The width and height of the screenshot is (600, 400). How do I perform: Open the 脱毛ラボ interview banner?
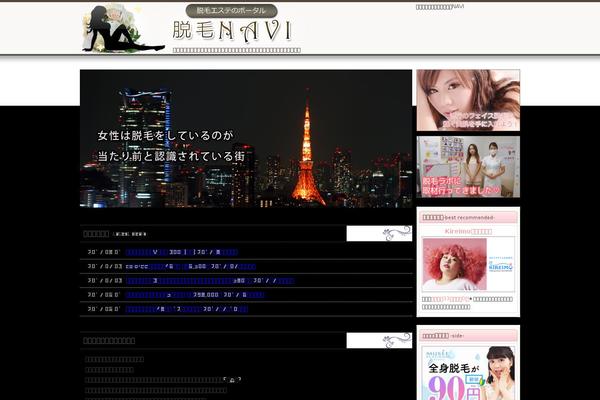[468, 167]
